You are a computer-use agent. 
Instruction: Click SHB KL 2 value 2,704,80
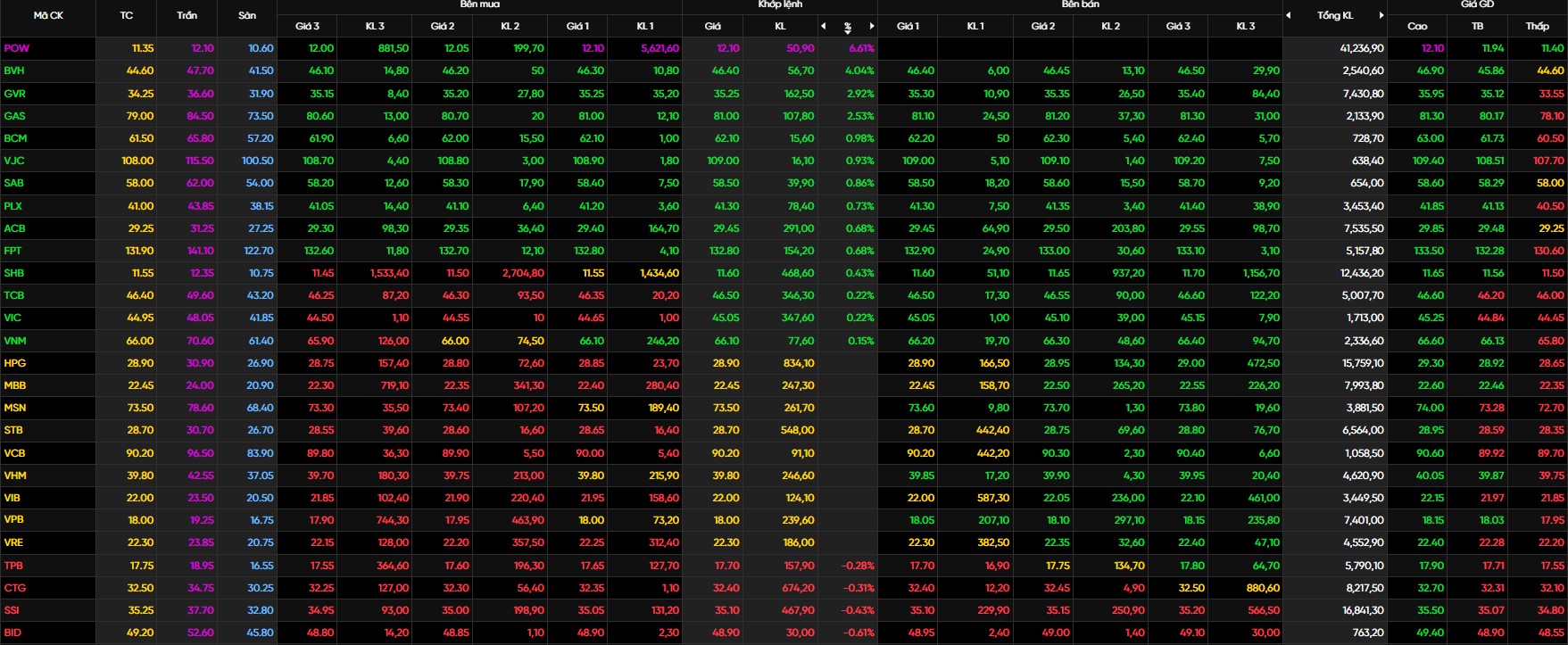[x=523, y=273]
